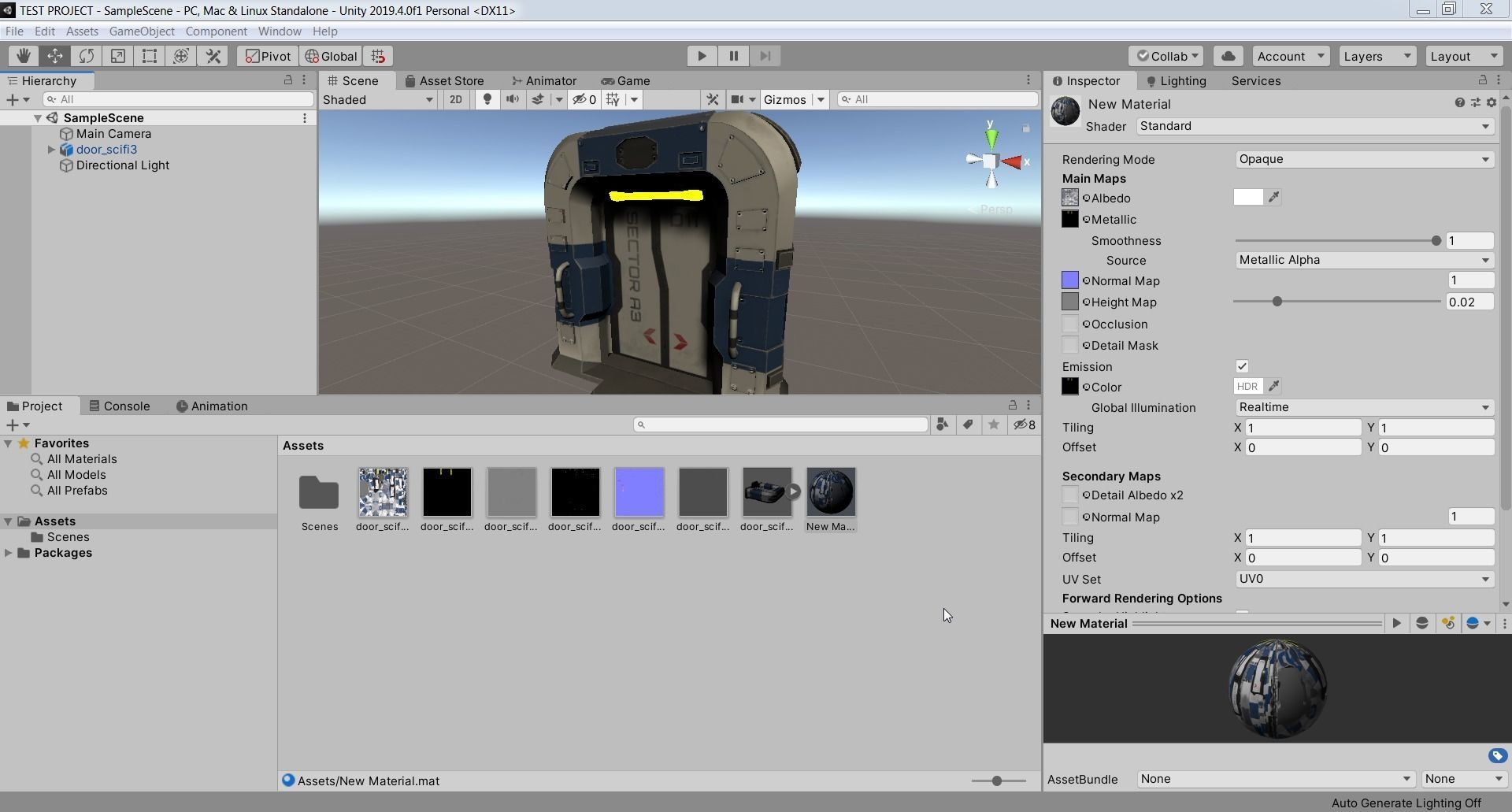
Task: Toggle scene lighting icon
Action: pos(487,99)
